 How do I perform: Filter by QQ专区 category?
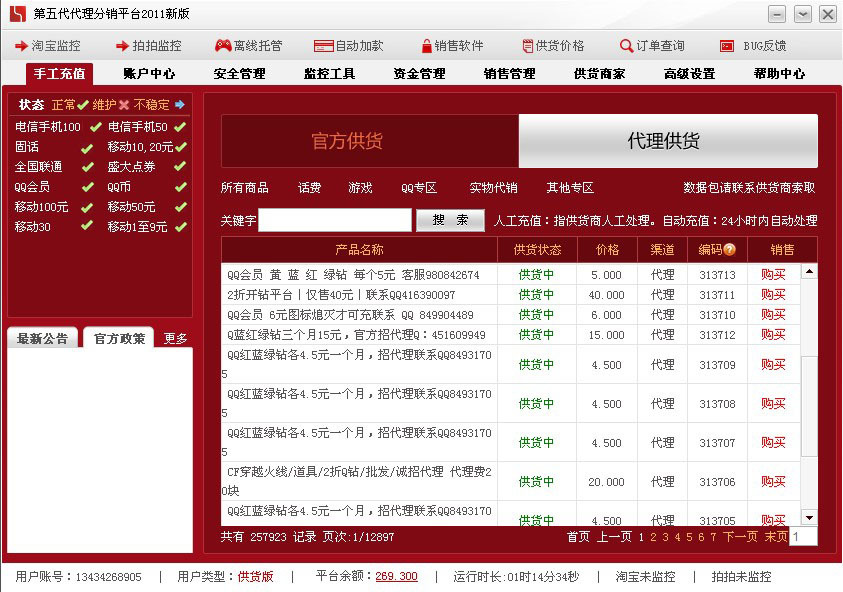point(419,188)
